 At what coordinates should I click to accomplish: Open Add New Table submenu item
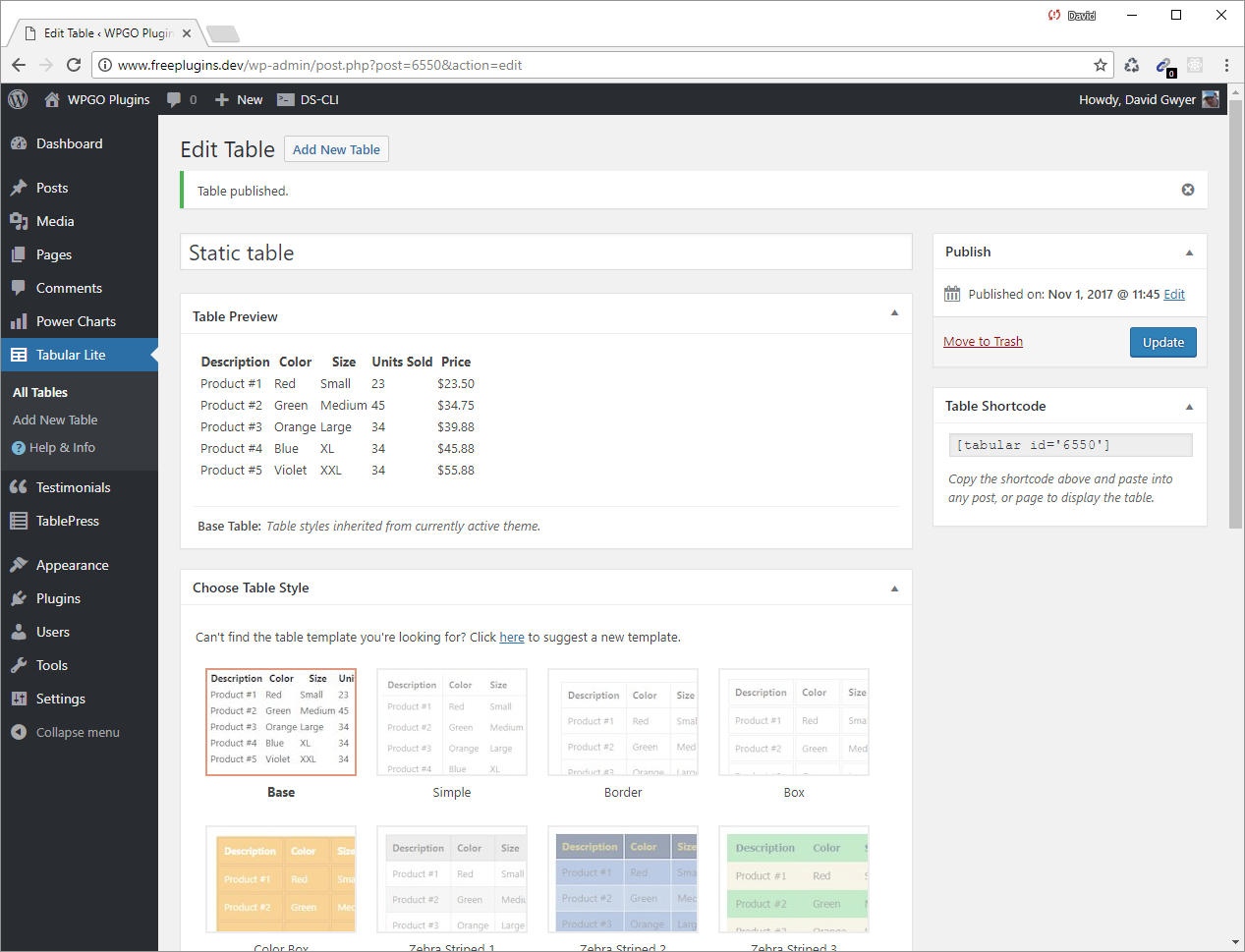coord(55,420)
